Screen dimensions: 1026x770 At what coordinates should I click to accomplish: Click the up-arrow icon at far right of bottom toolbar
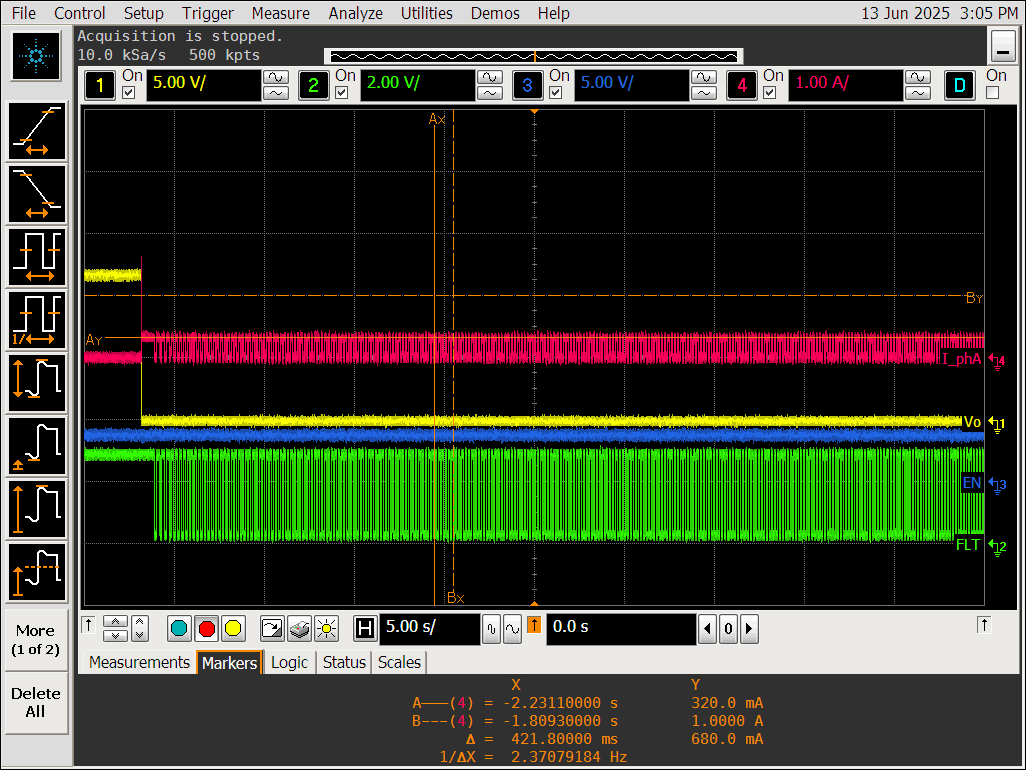coord(983,625)
